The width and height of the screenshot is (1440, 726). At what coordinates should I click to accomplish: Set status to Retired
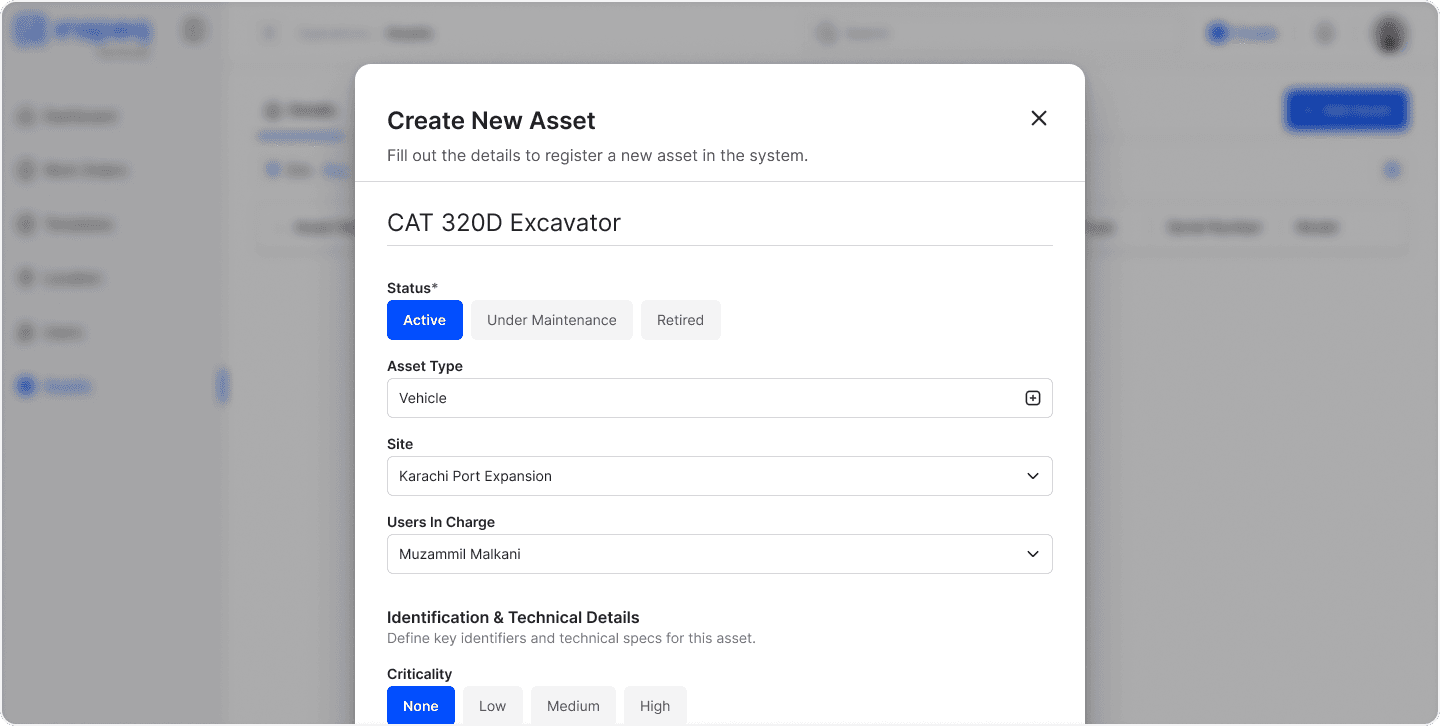(681, 320)
